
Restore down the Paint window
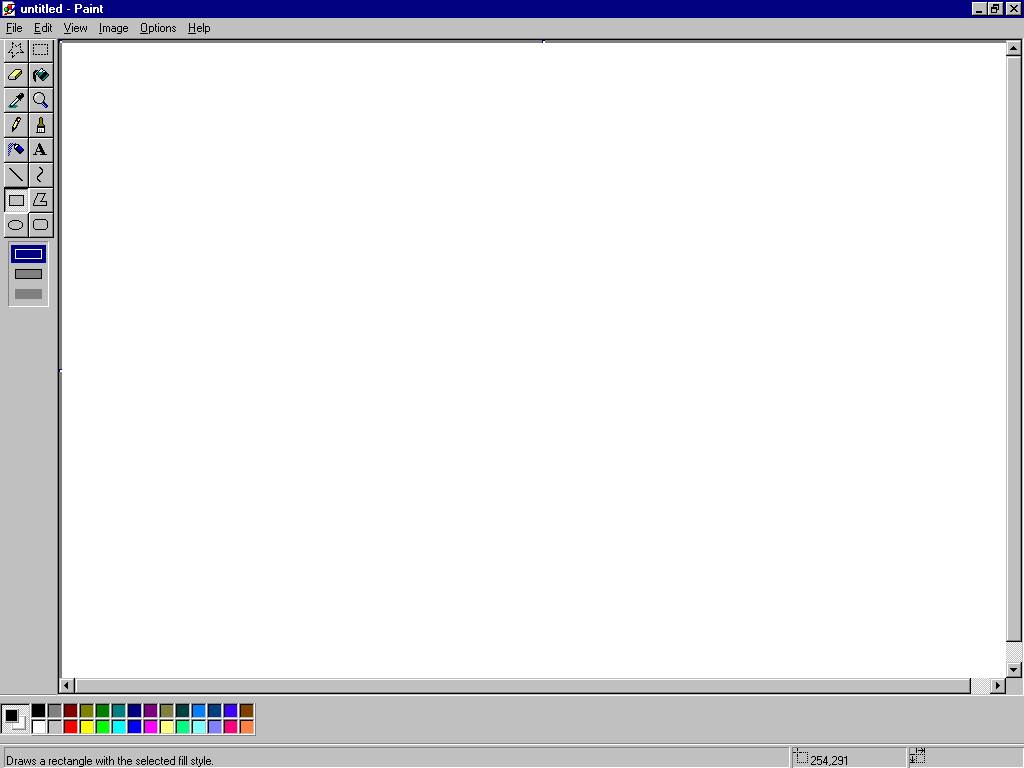coord(995,8)
